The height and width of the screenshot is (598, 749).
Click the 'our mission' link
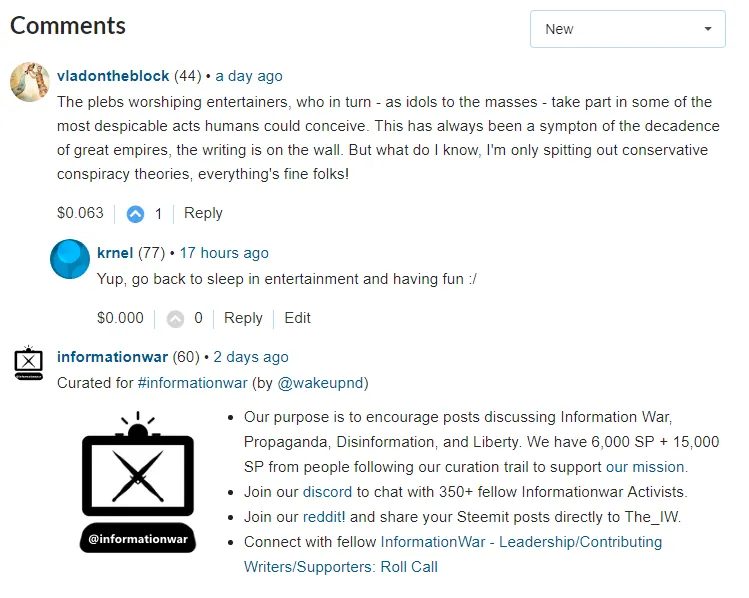tap(645, 467)
